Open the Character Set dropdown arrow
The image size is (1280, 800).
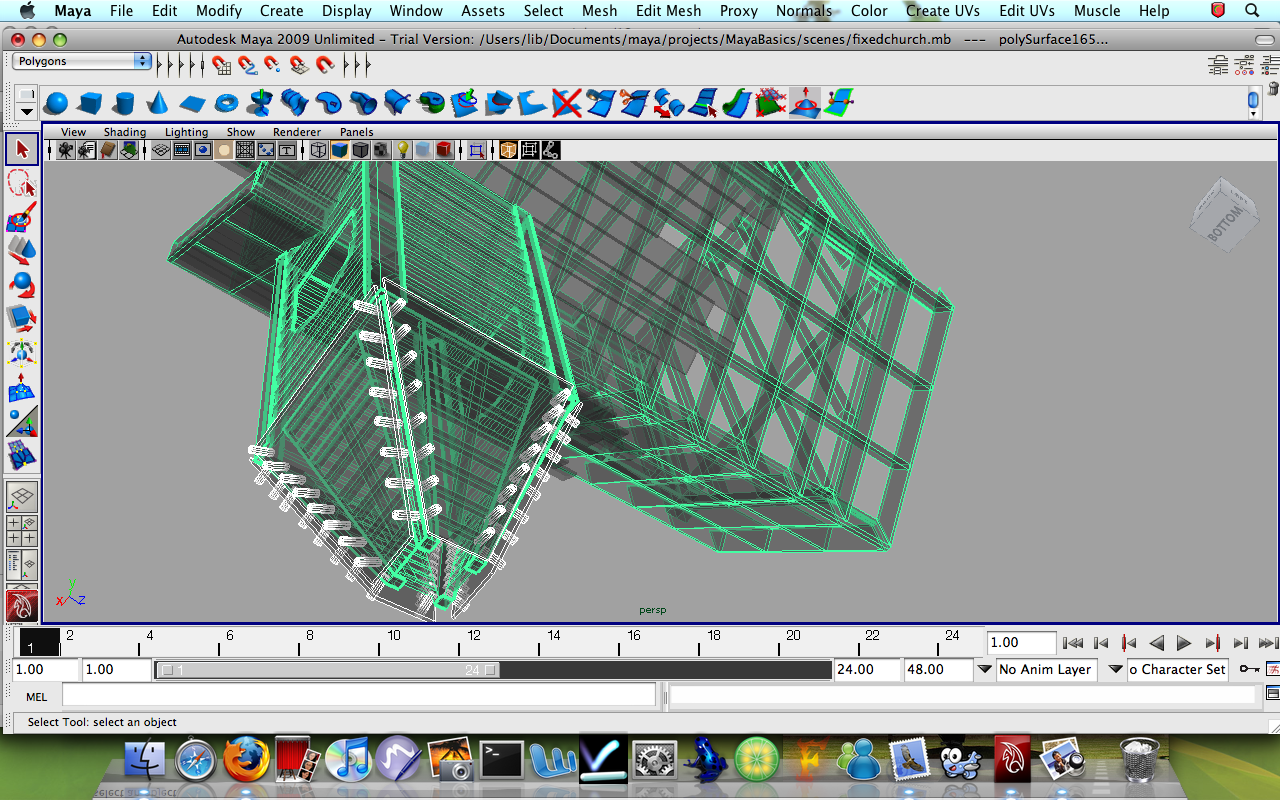[1116, 669]
